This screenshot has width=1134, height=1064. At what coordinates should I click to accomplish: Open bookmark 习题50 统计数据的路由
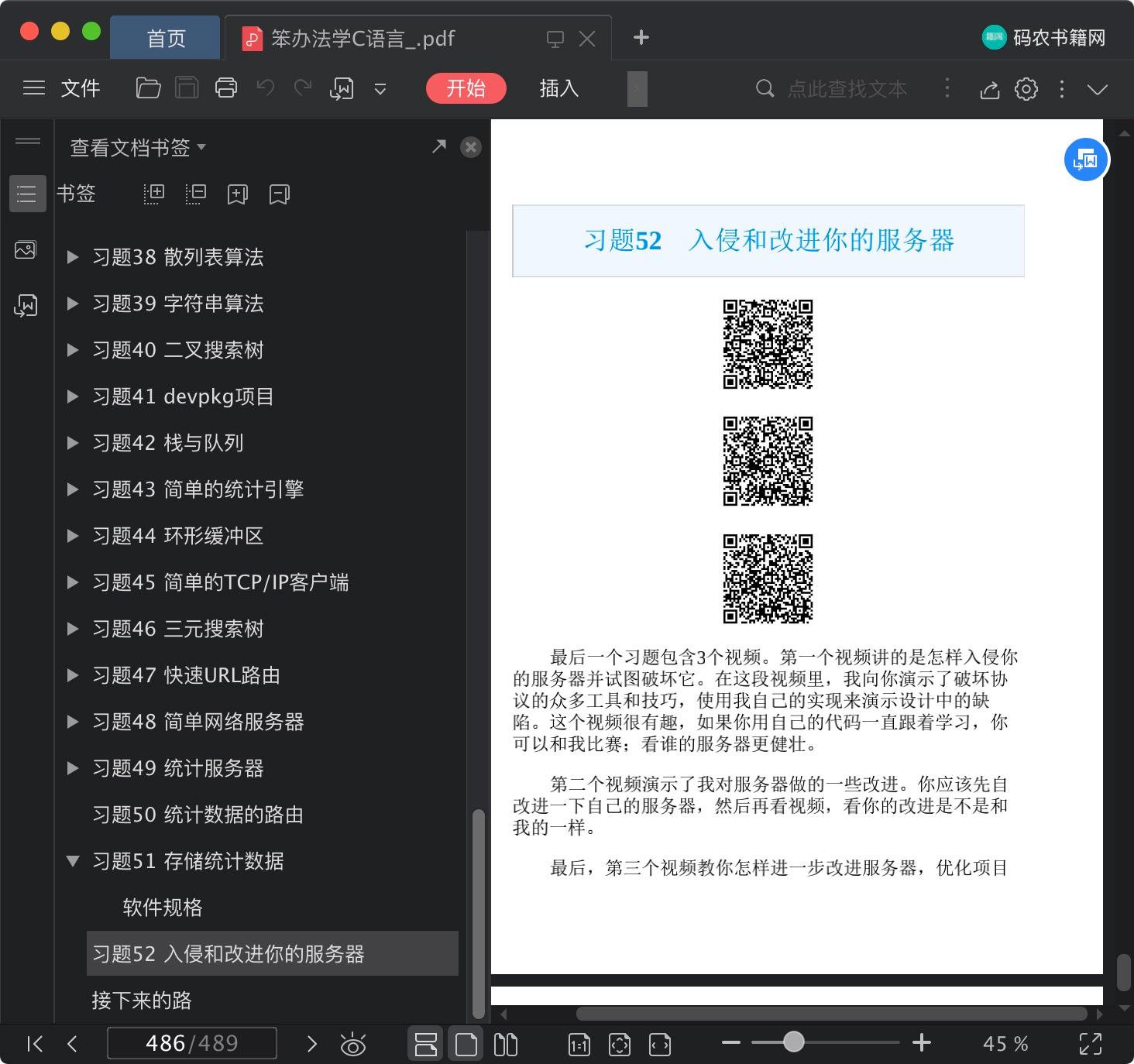point(198,815)
